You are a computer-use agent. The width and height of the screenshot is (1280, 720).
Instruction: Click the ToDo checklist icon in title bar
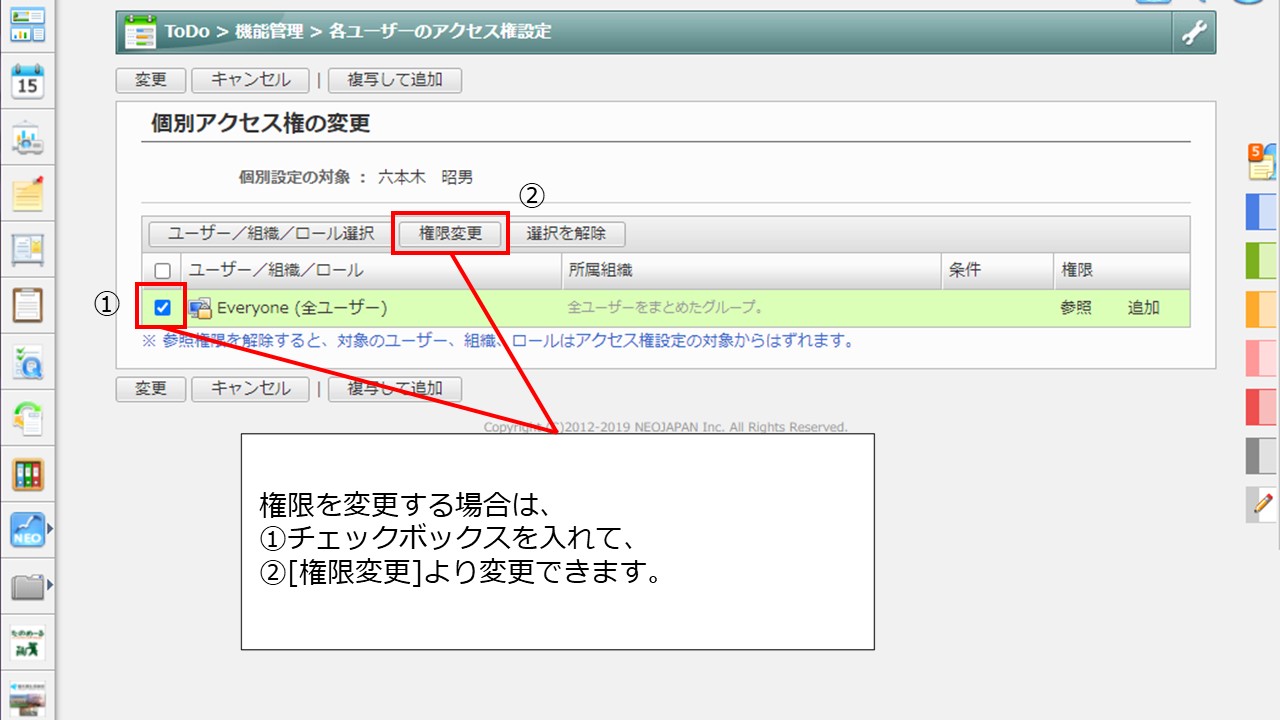[x=141, y=33]
